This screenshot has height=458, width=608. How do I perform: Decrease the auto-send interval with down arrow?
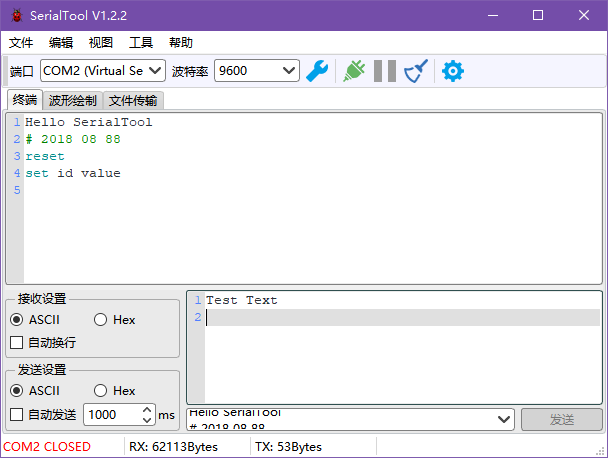coord(147,420)
